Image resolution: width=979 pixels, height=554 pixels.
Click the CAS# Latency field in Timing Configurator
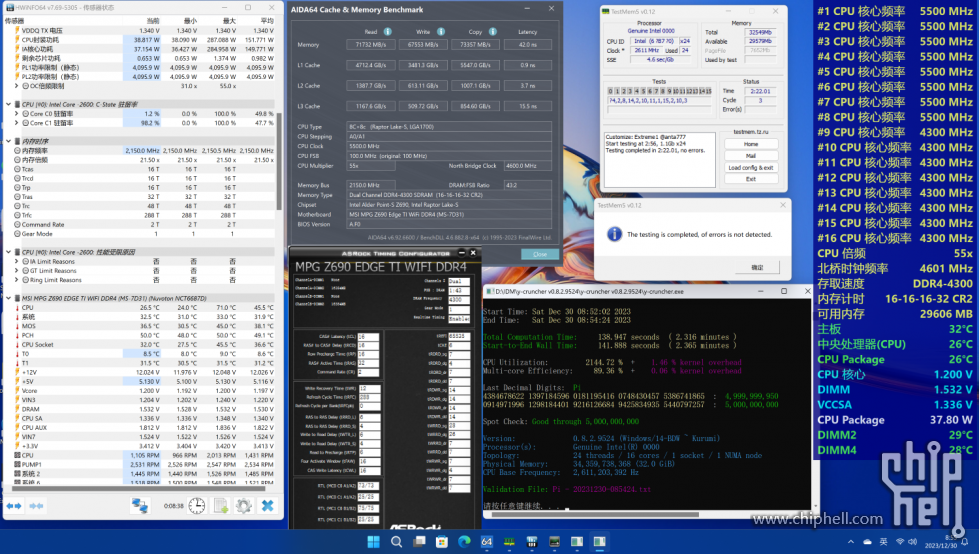point(368,337)
